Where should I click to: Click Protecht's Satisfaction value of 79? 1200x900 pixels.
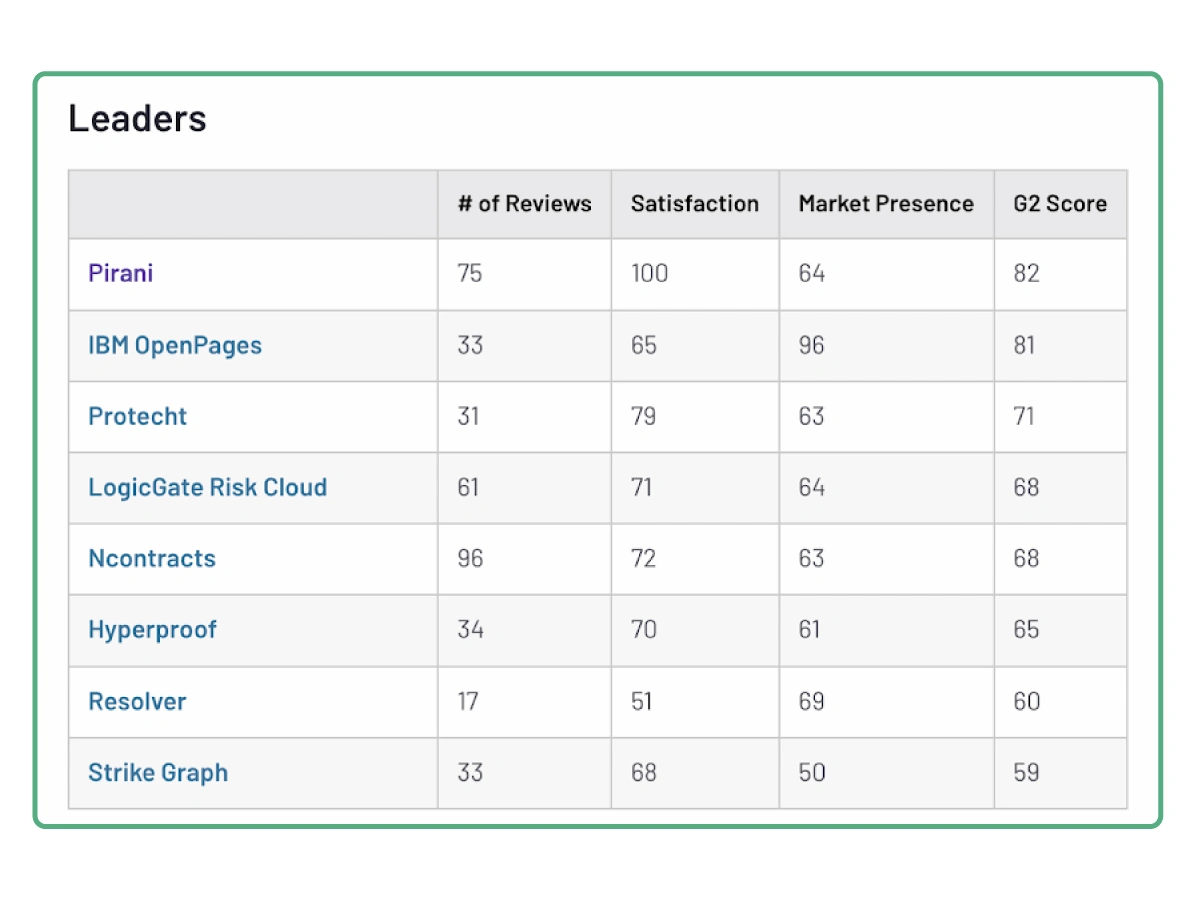[644, 416]
